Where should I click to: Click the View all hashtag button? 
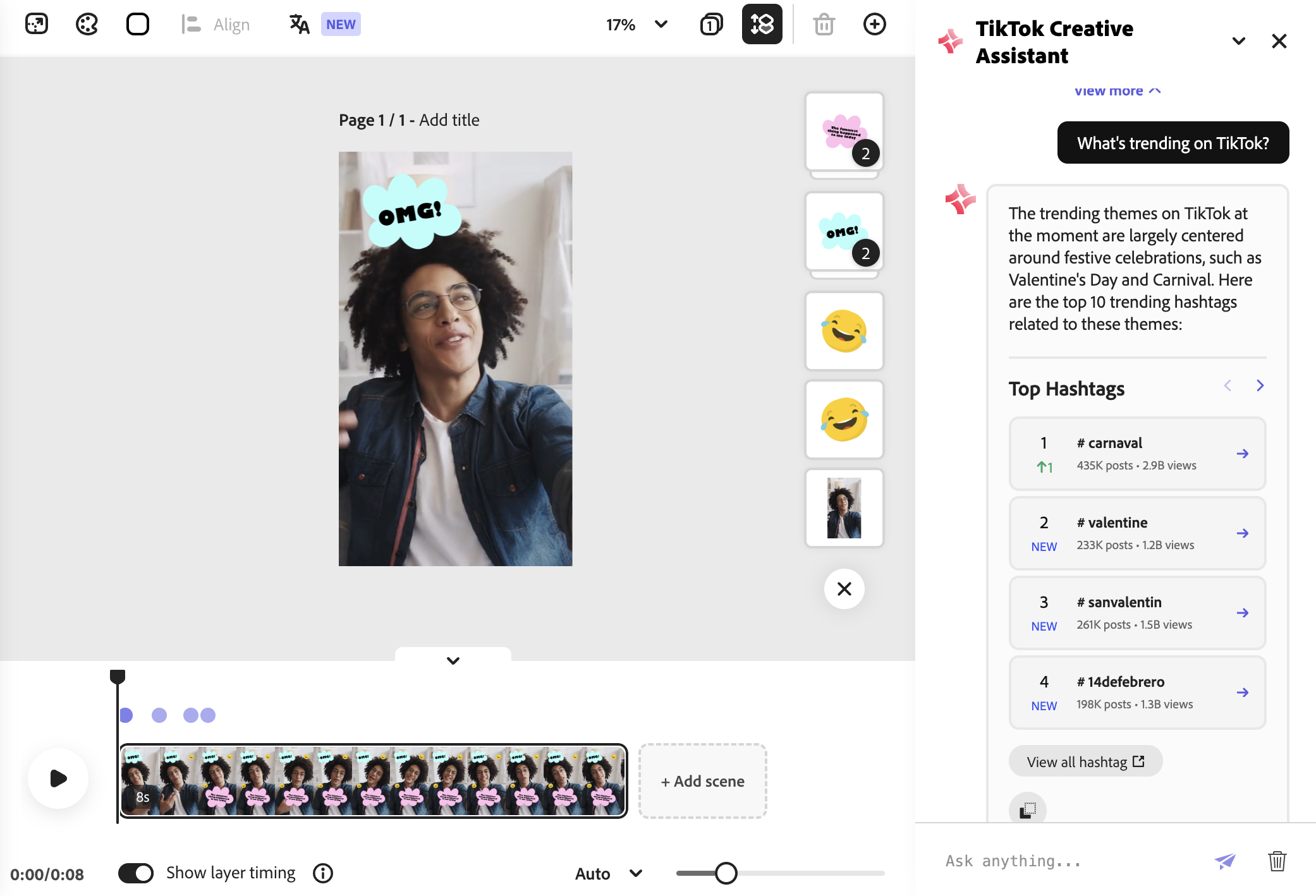(x=1085, y=761)
